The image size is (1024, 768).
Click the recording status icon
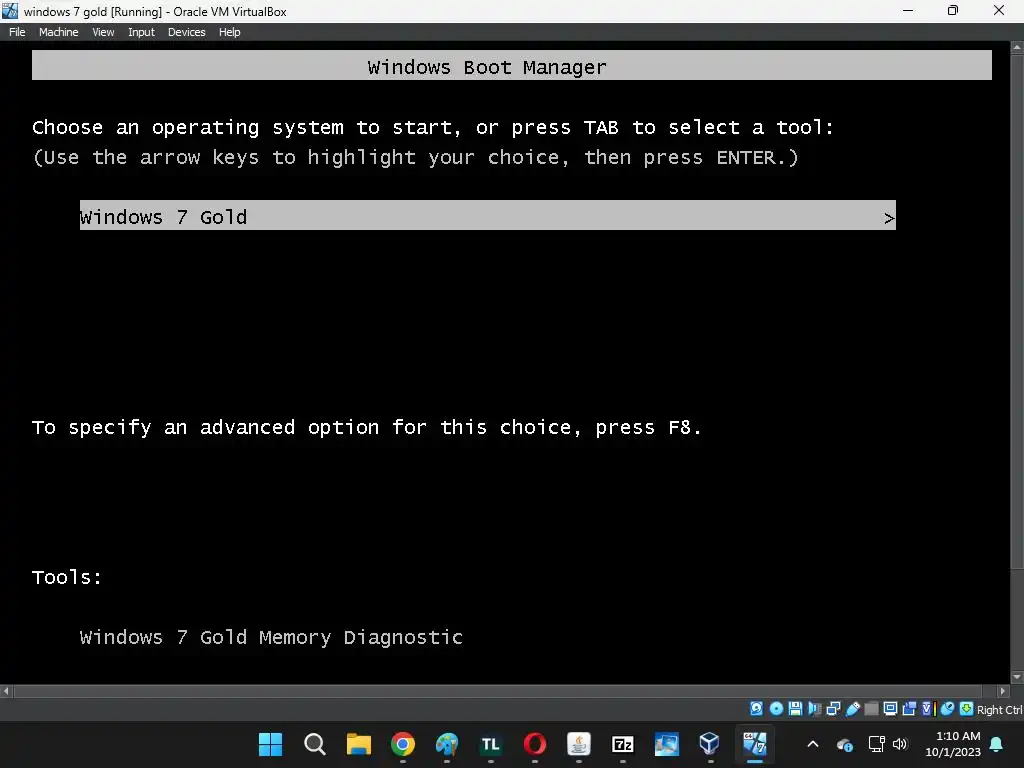click(909, 709)
